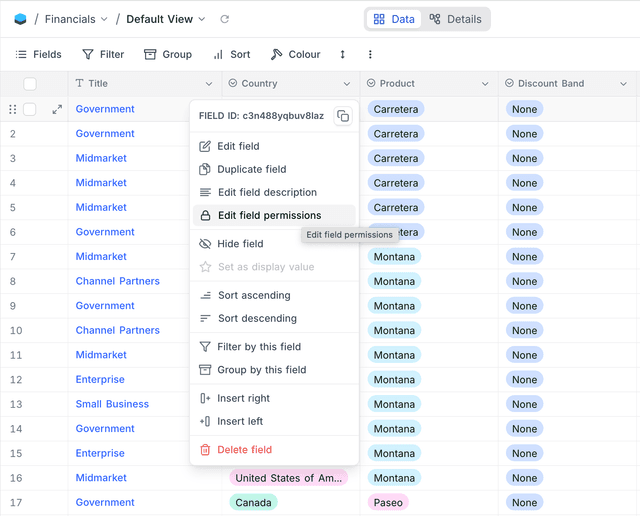The image size is (640, 516).
Task: Select Edit field permissions menu item
Action: (269, 216)
